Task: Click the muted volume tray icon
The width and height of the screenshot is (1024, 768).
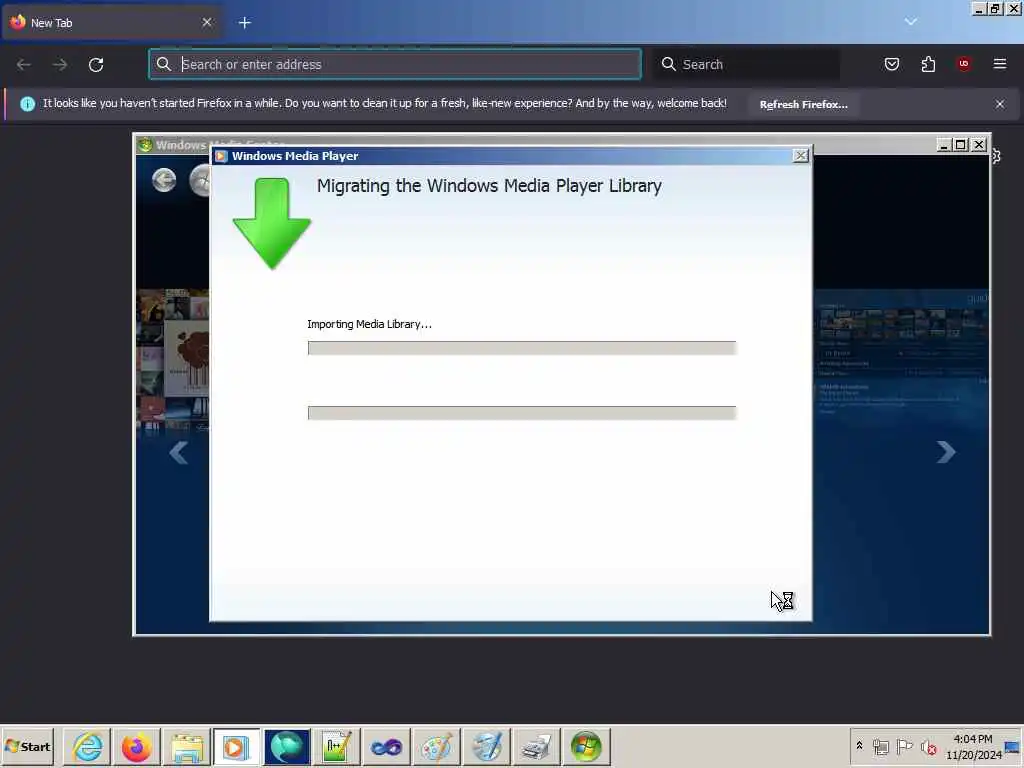Action: tap(928, 746)
